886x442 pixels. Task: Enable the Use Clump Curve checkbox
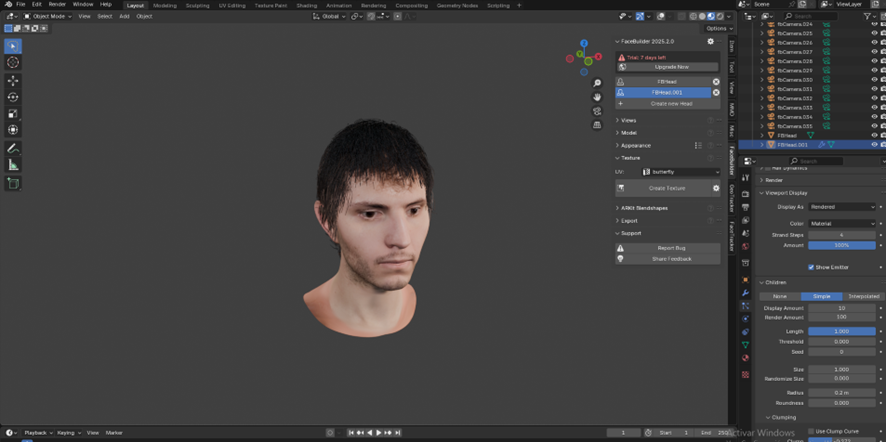point(811,431)
